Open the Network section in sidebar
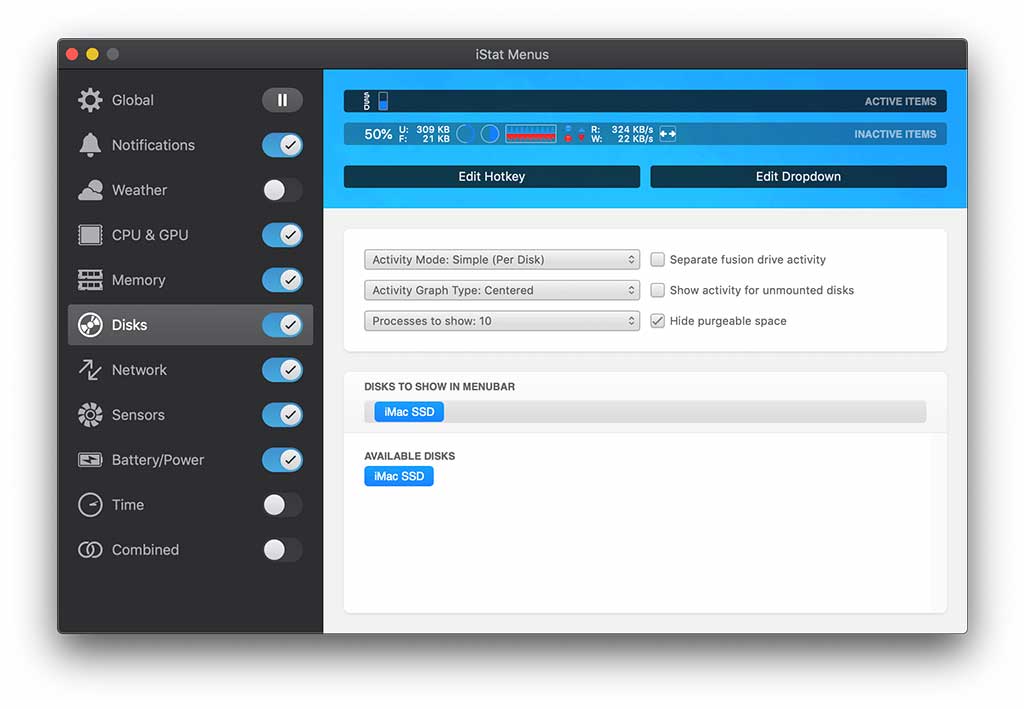The image size is (1024, 709). (139, 370)
